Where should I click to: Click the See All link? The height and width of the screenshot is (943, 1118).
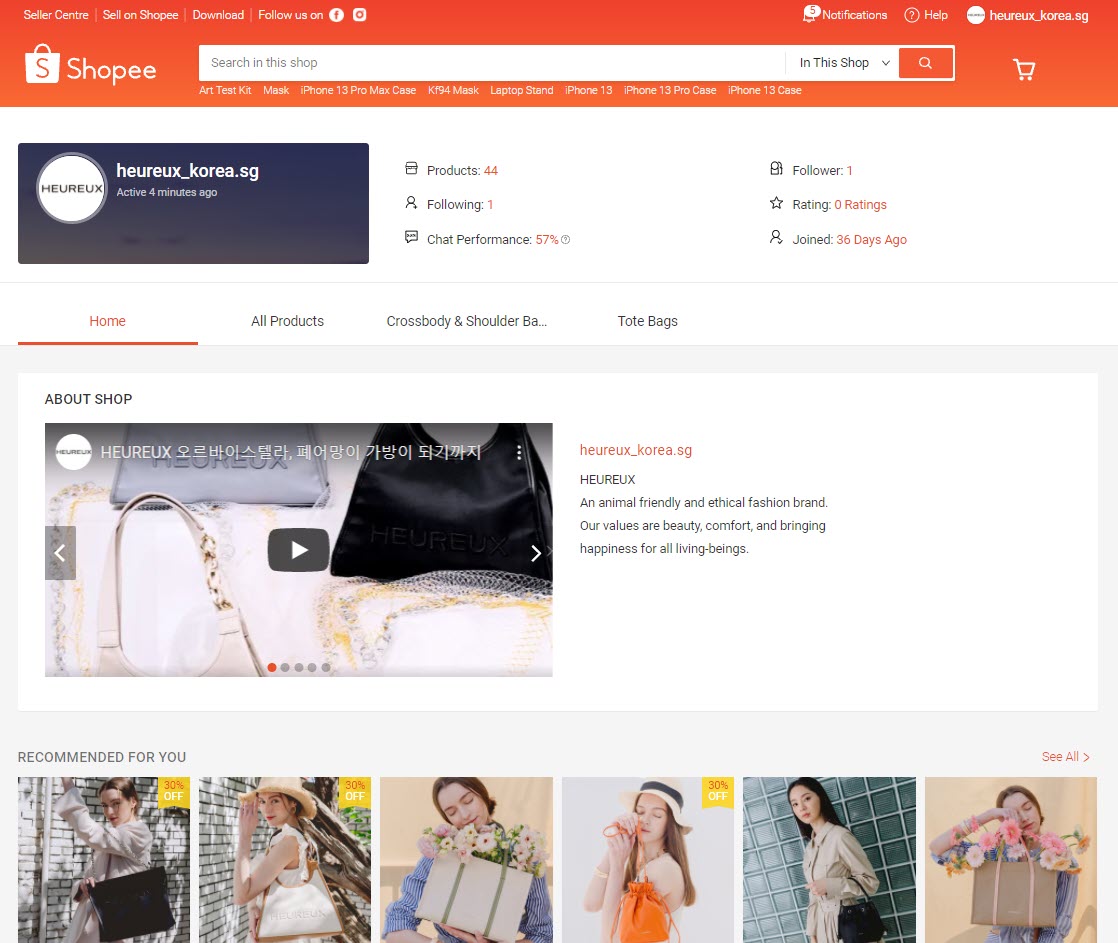click(1065, 757)
